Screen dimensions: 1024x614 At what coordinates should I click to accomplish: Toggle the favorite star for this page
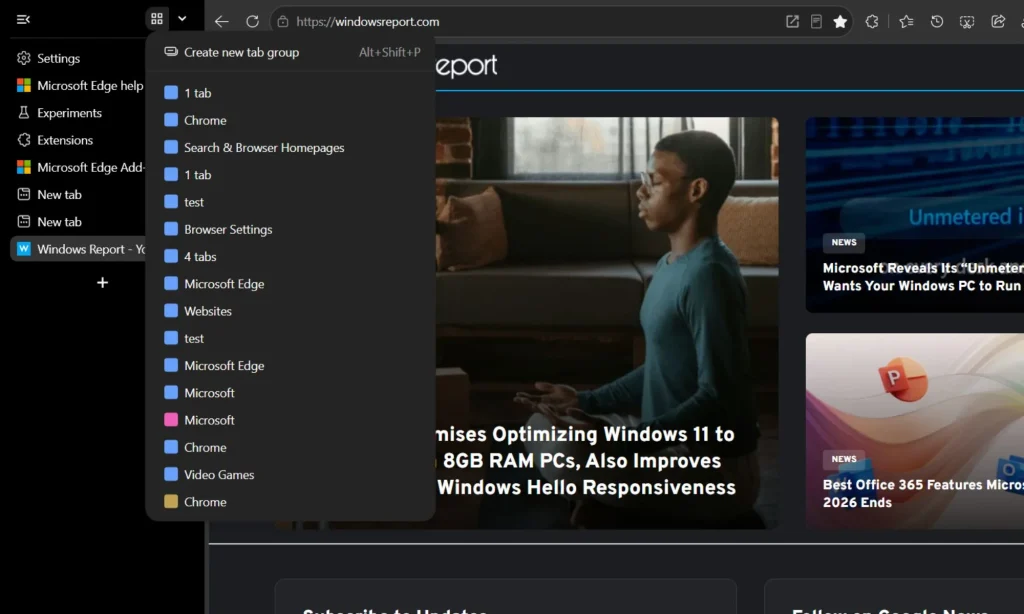click(840, 22)
